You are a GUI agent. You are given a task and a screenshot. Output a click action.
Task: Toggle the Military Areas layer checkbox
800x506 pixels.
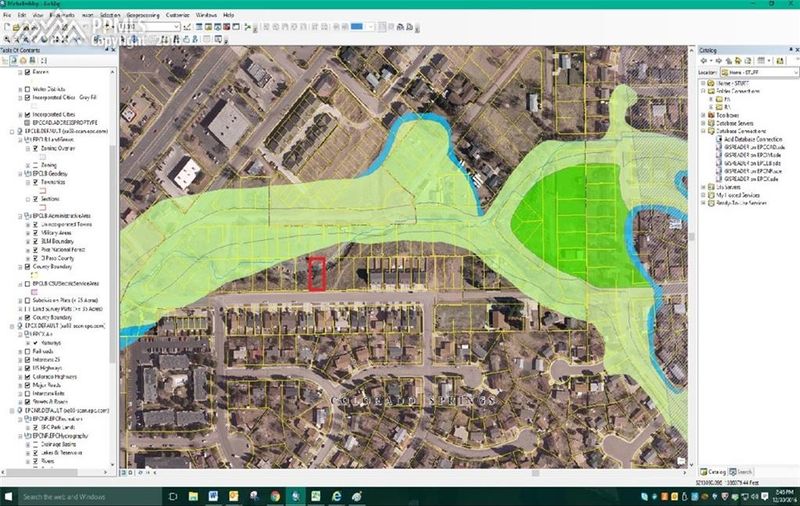(35, 233)
